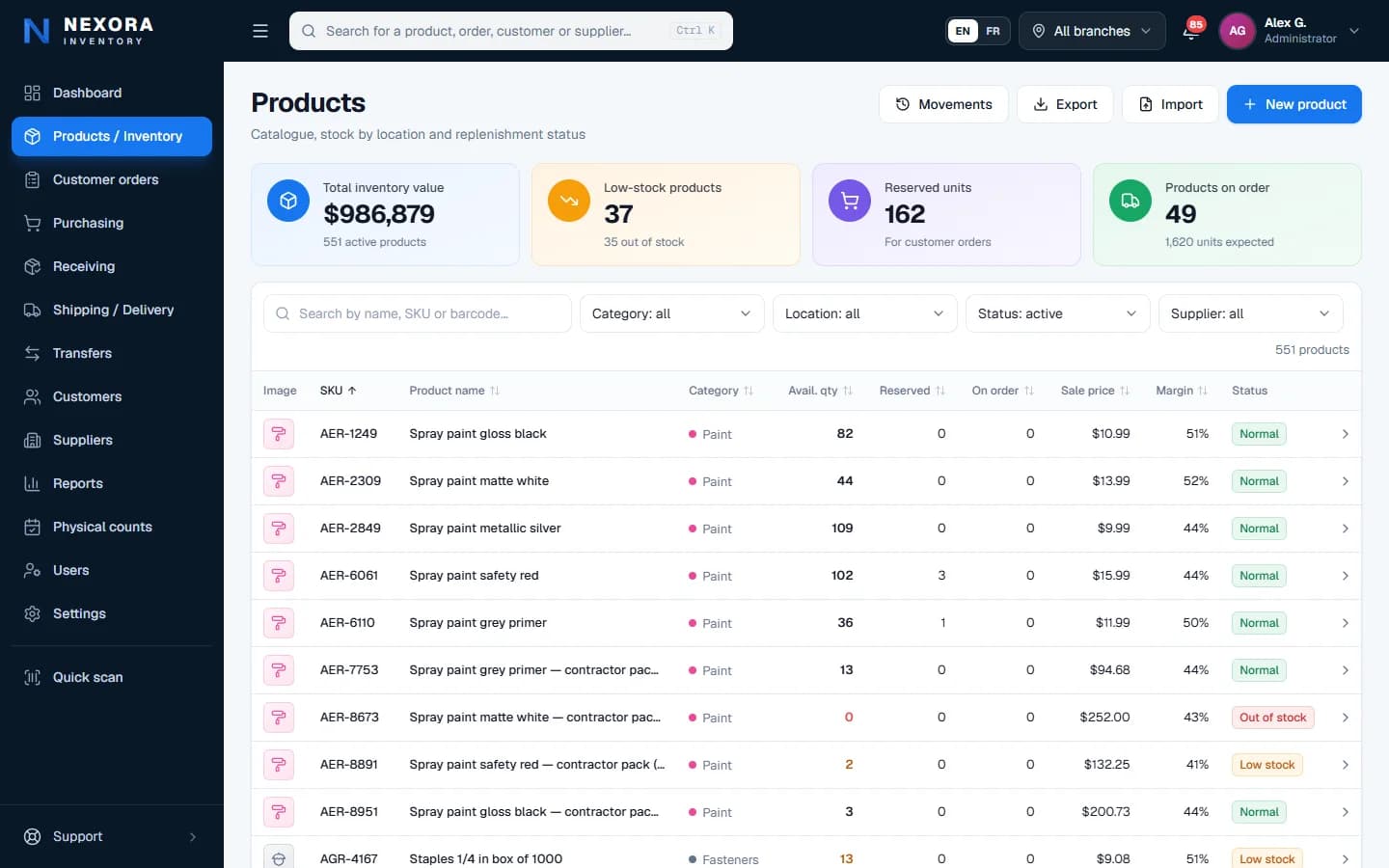
Task: Click the Import button
Action: coord(1171,104)
